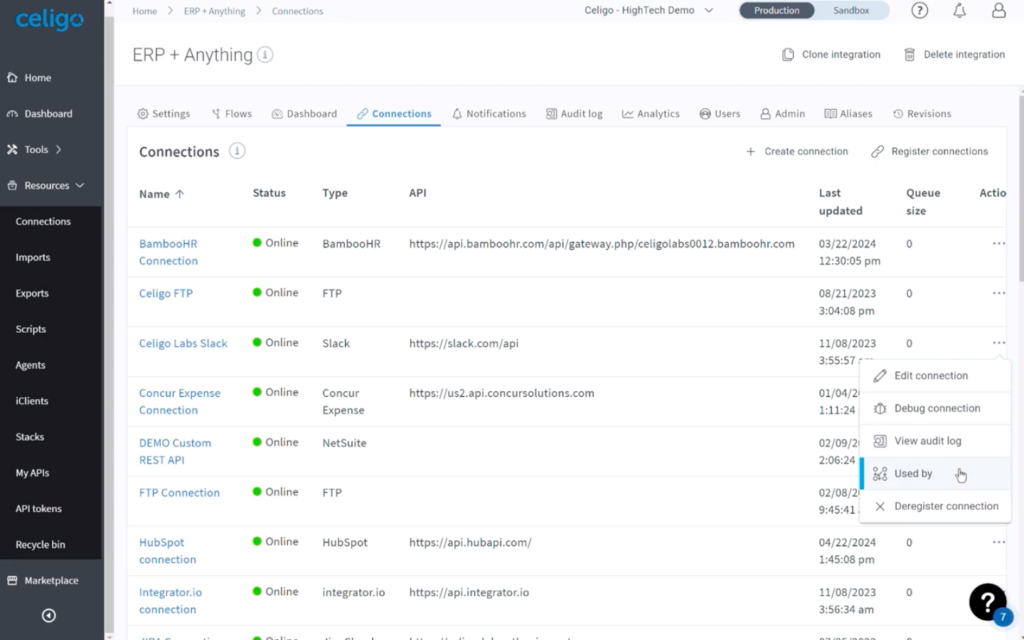This screenshot has height=640, width=1024.
Task: Switch to Production environment
Action: [776, 10]
